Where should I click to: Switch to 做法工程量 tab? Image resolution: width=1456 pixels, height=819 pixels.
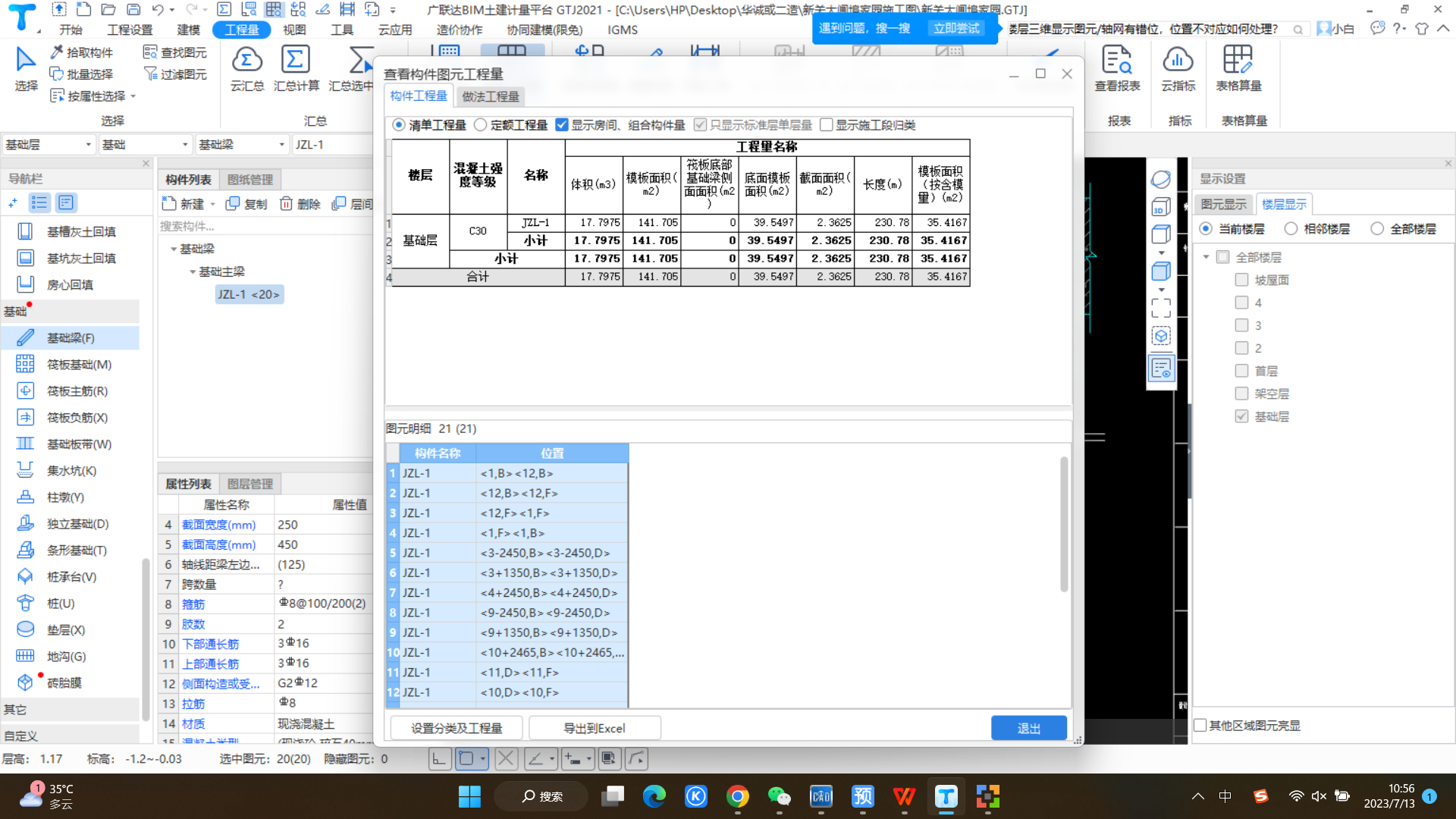coord(490,96)
